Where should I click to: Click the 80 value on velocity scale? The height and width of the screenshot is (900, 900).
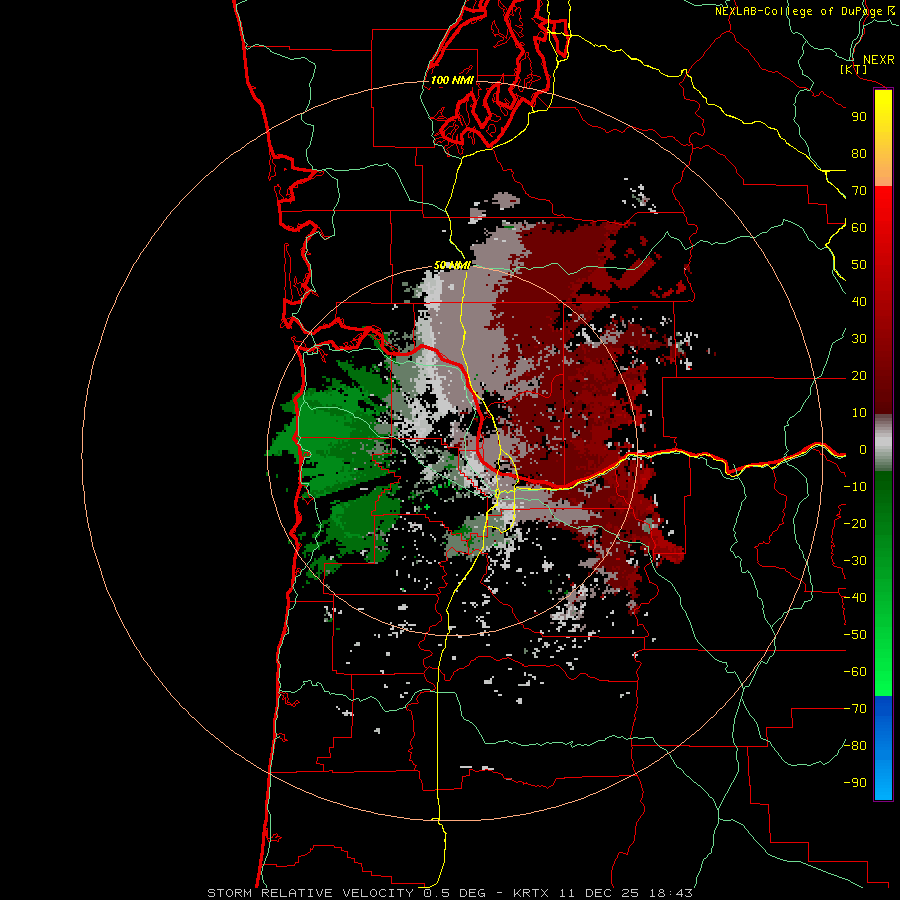(859, 154)
